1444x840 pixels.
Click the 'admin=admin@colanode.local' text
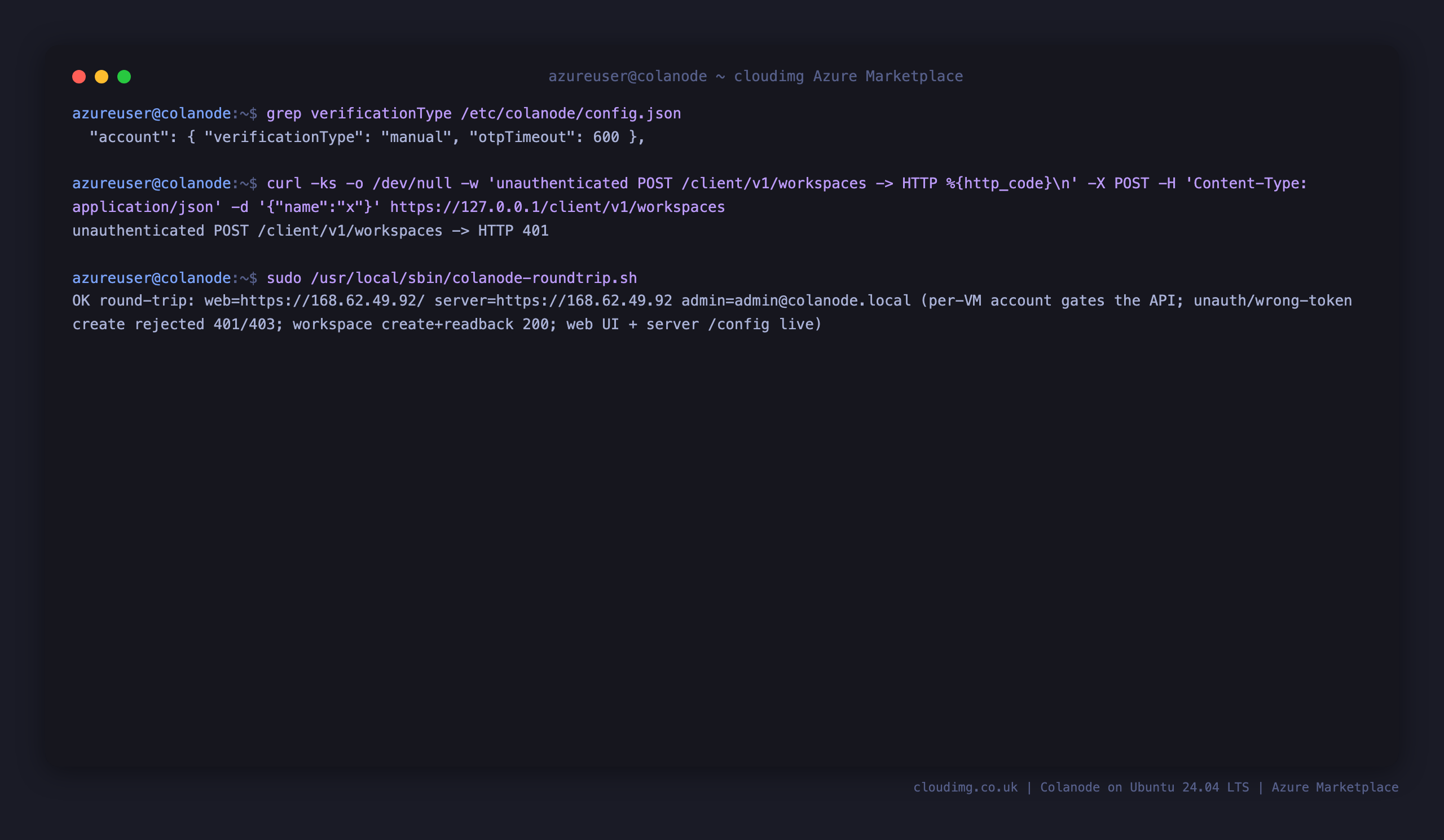[x=796, y=300]
